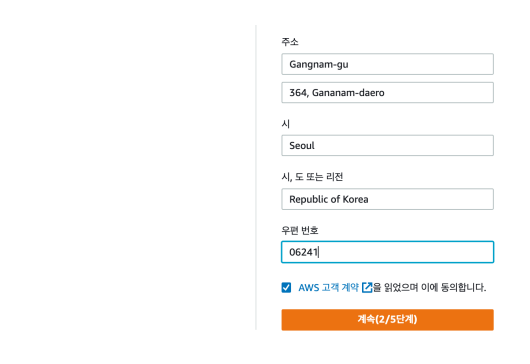Screen dimensions: 530x364
Task: Click the 시, 도 또는 리전 label
Action: click(312, 177)
